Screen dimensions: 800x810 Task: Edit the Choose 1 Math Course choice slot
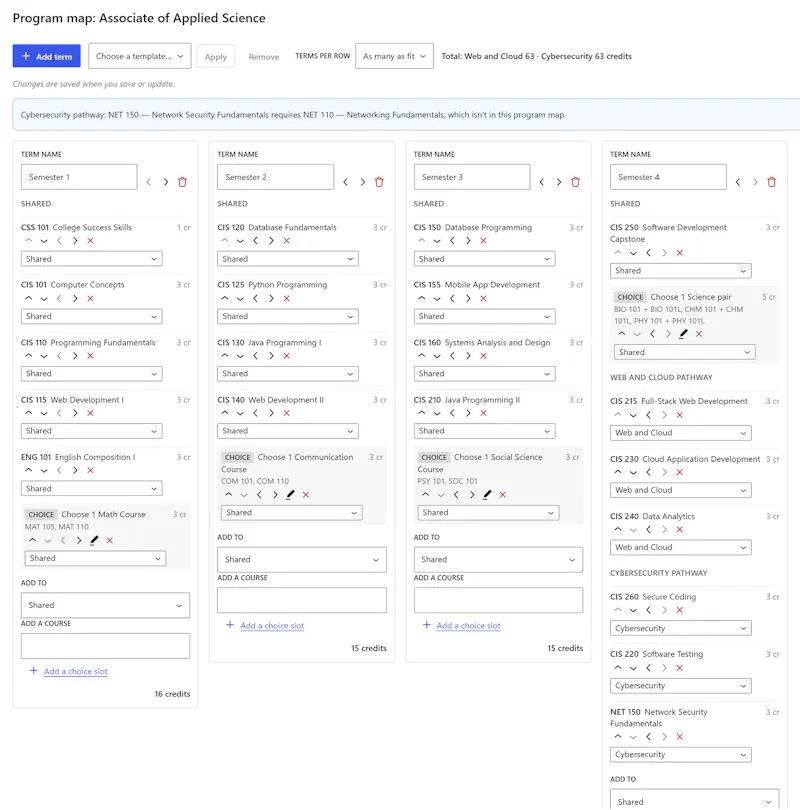(94, 540)
